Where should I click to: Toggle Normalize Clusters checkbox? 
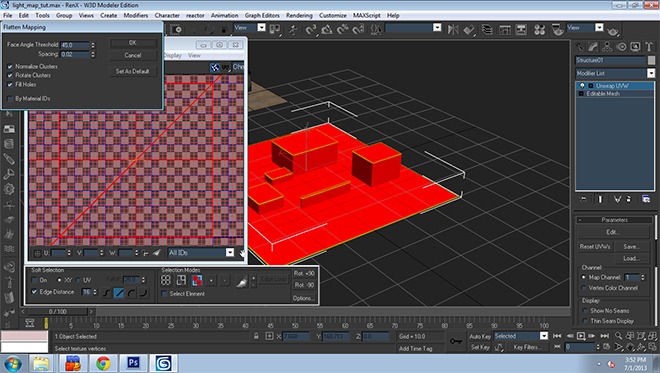coord(10,67)
